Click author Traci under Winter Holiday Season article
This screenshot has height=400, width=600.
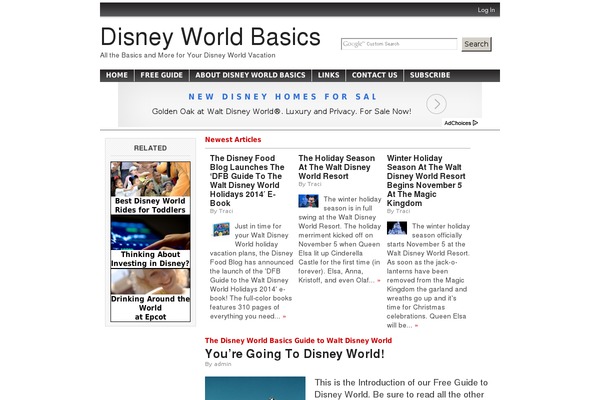click(403, 211)
